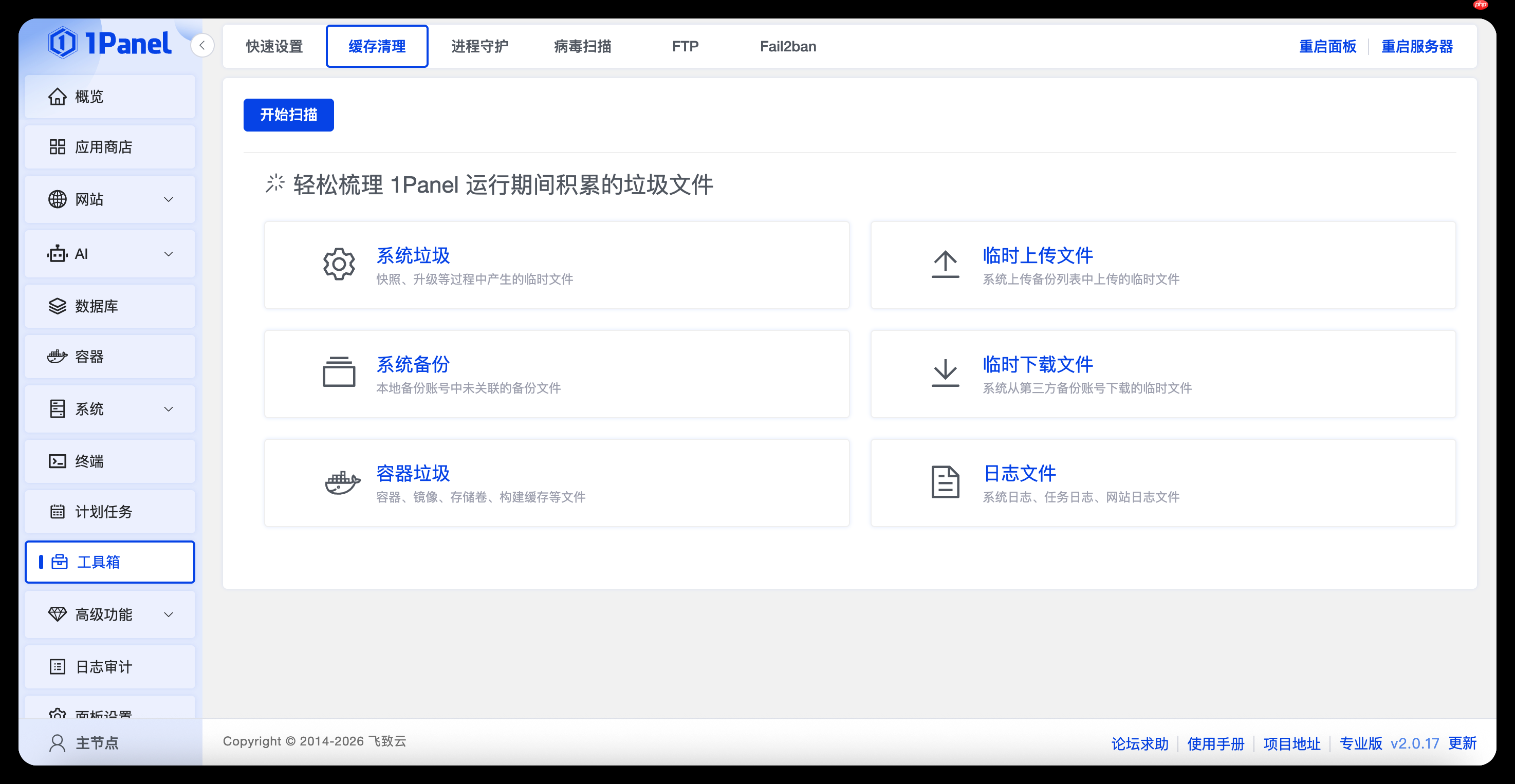Image resolution: width=1515 pixels, height=784 pixels.
Task: Expand the AI sidebar menu
Action: [x=169, y=253]
